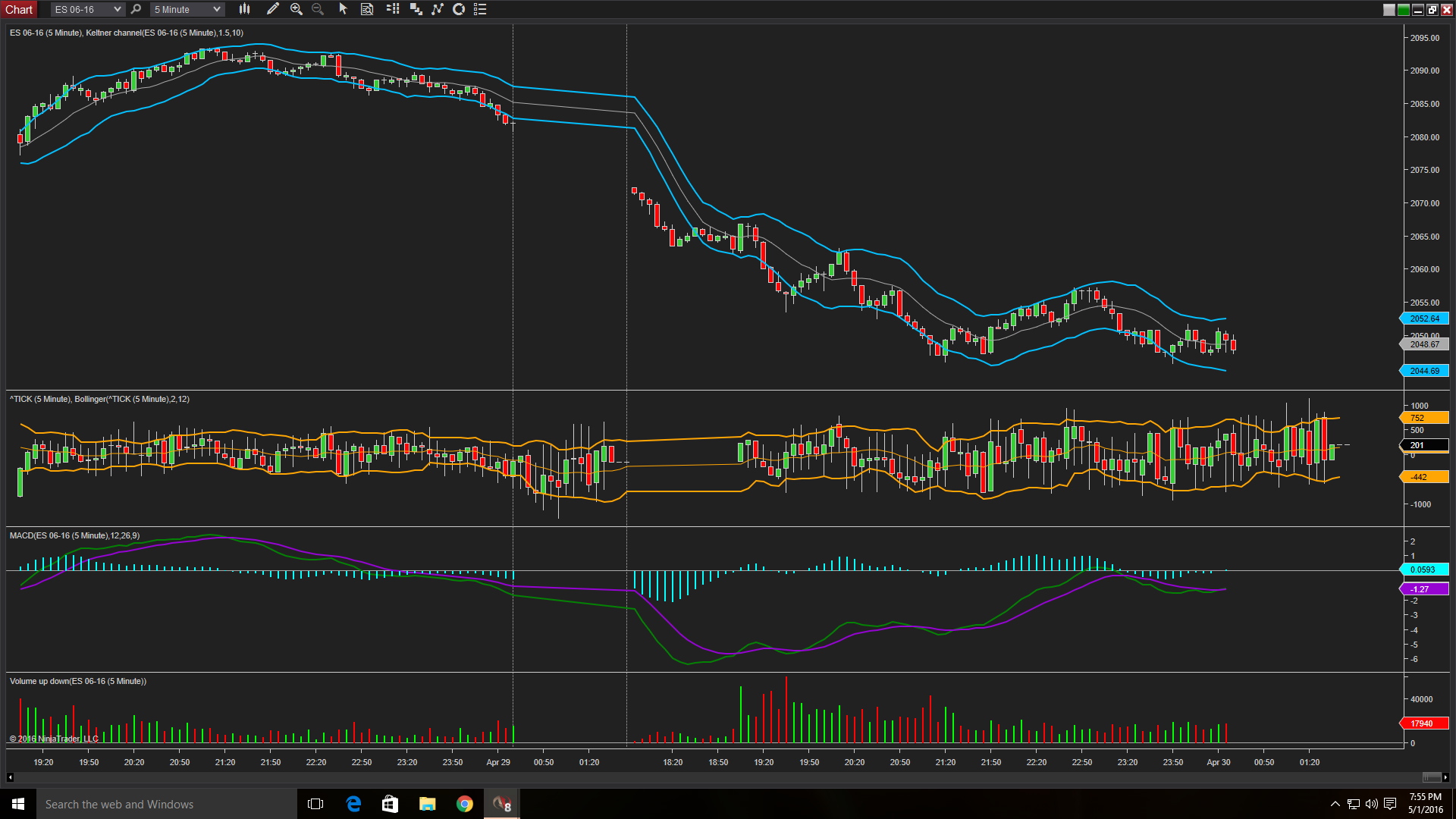Select the arrow cursor pointer tool

click(x=343, y=9)
